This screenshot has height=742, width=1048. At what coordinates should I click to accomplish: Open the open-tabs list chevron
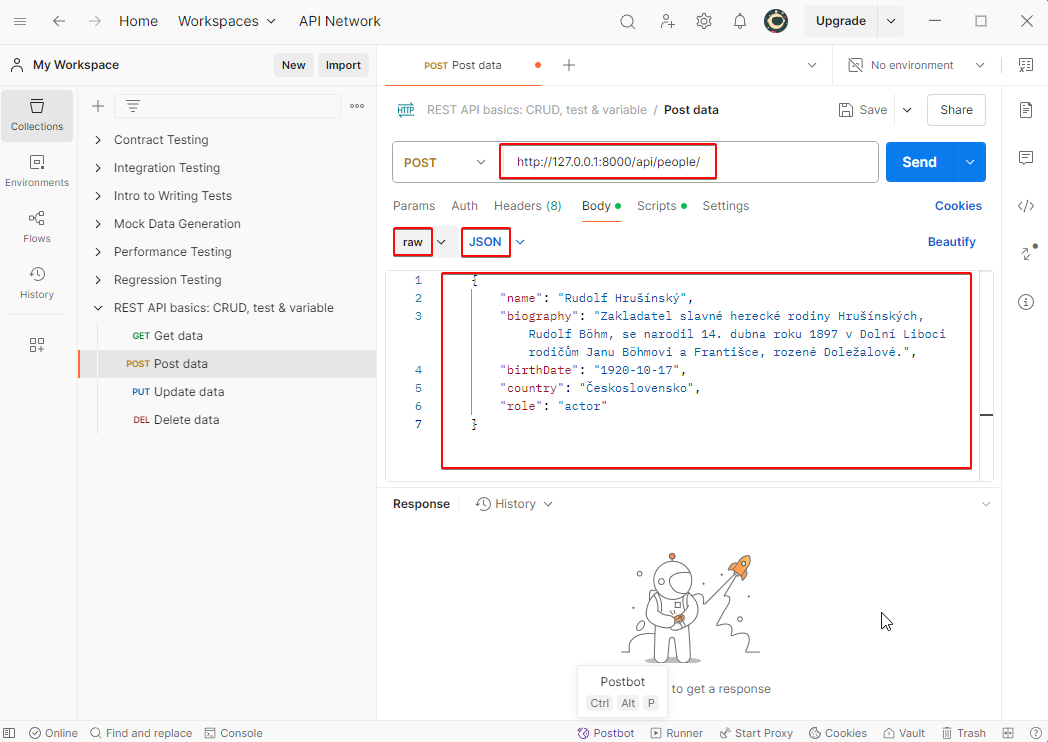812,65
